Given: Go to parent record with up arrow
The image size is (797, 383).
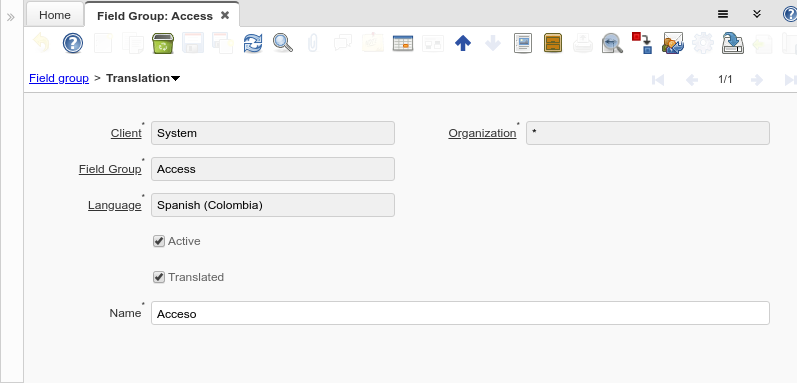Looking at the screenshot, I should (463, 43).
